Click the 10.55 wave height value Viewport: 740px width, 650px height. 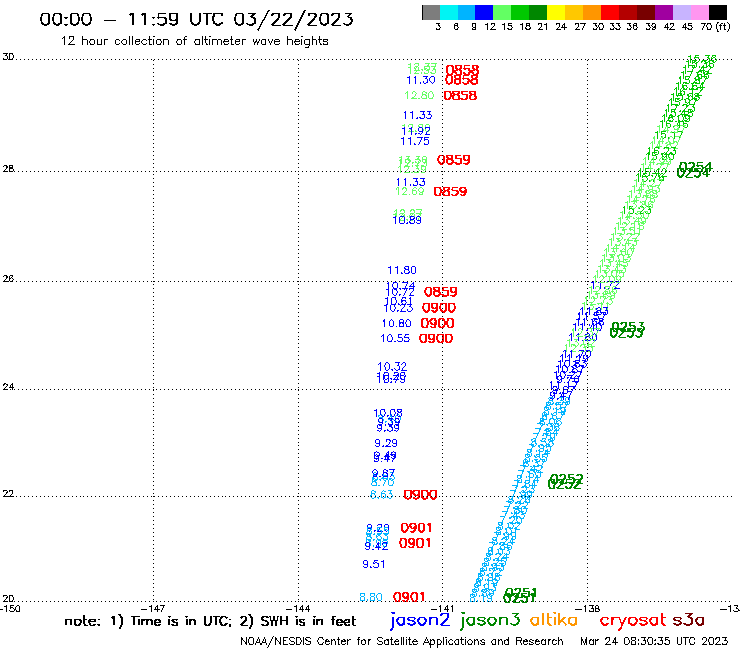395,338
